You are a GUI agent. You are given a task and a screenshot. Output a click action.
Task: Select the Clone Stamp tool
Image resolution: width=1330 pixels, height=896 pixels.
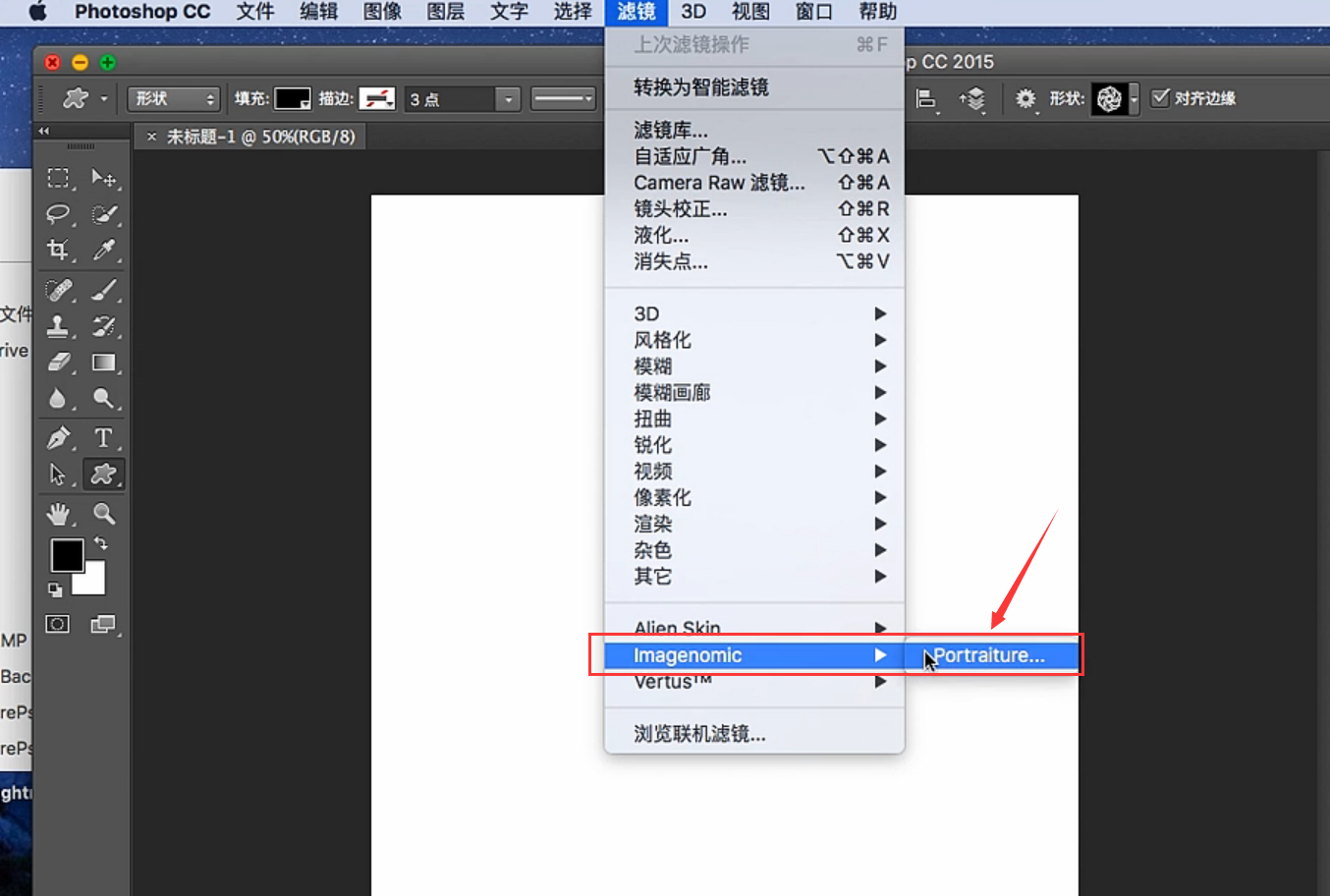[x=58, y=326]
